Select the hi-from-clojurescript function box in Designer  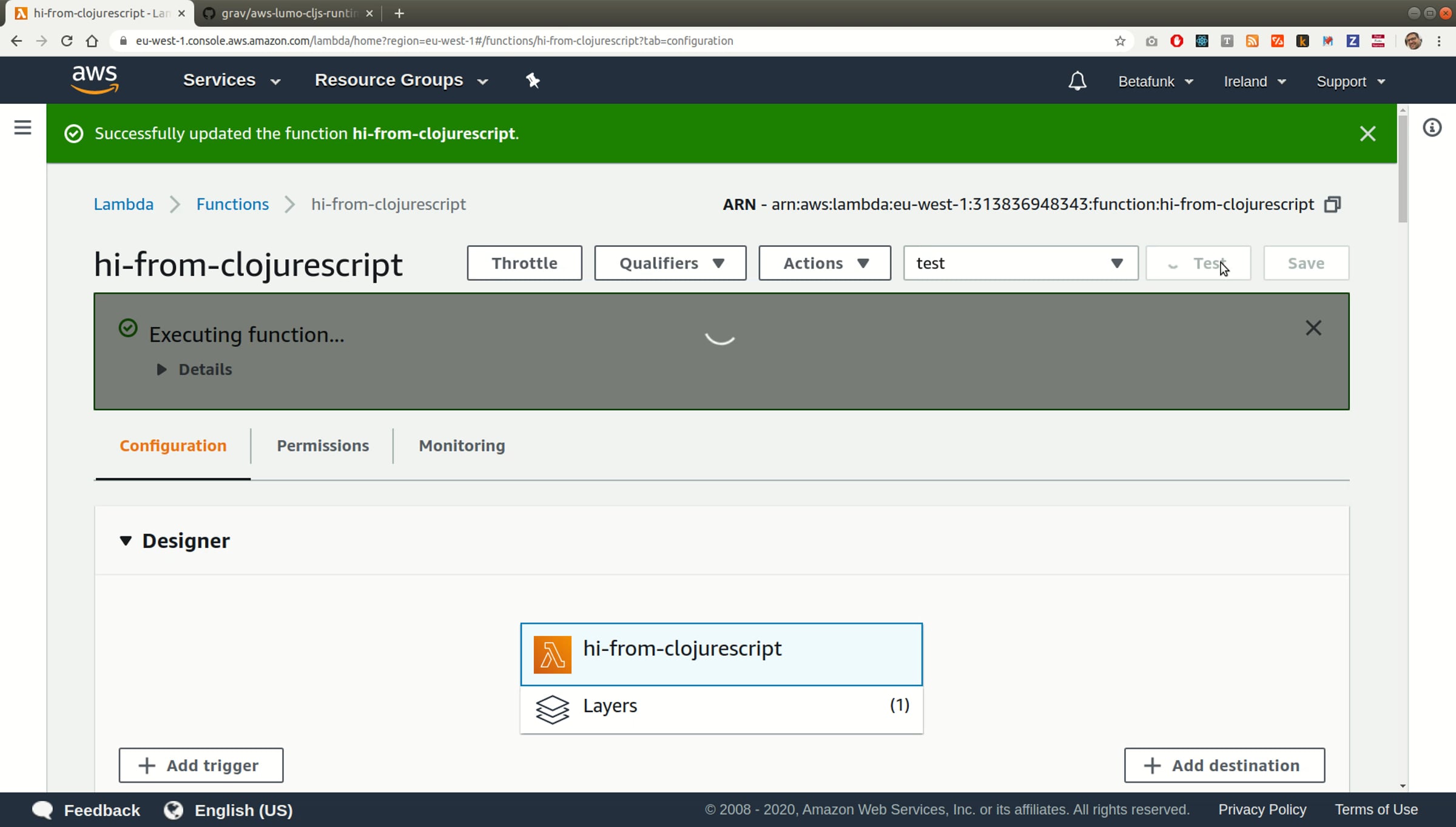721,654
